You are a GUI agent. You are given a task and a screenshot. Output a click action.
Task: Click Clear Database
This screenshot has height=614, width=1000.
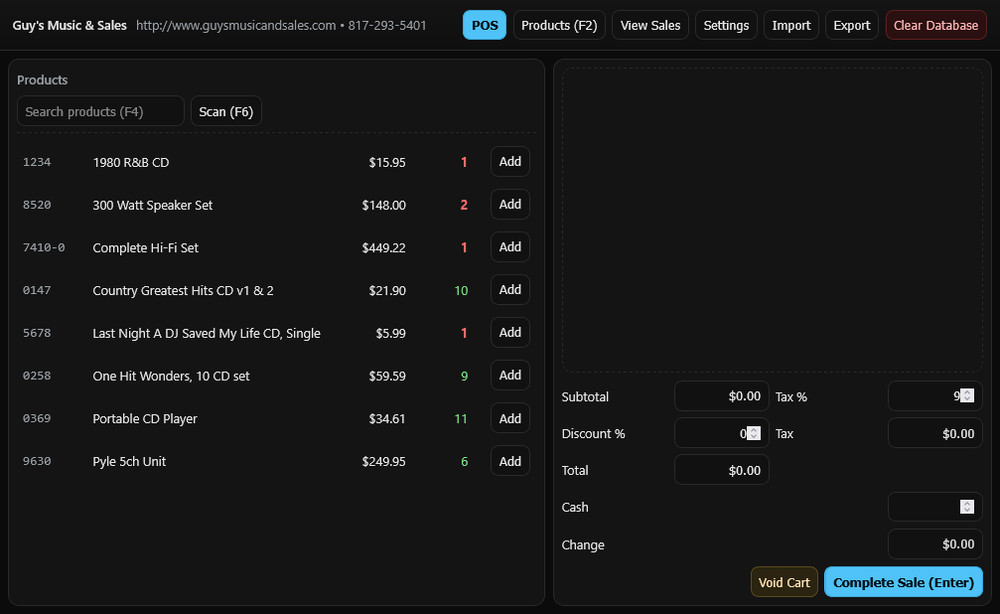[x=935, y=24]
